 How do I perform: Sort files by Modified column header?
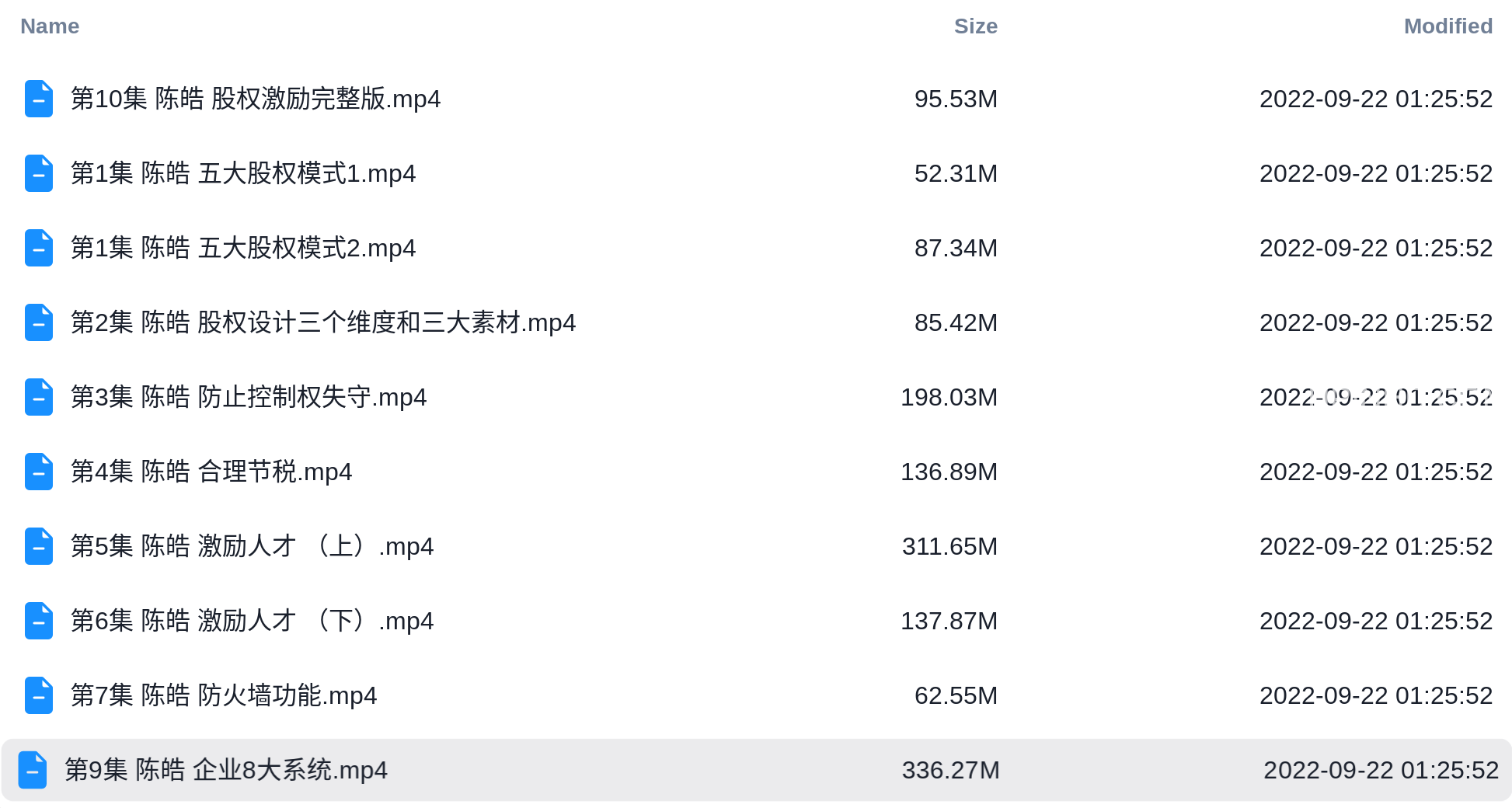[x=1448, y=26]
